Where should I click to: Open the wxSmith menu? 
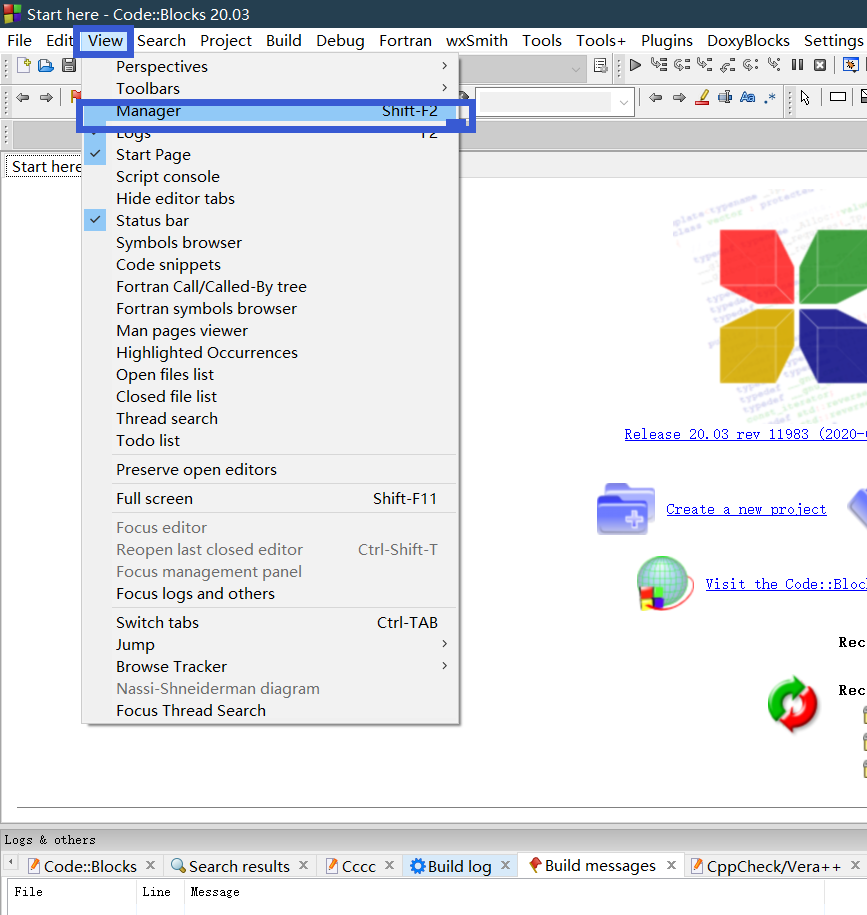click(477, 41)
